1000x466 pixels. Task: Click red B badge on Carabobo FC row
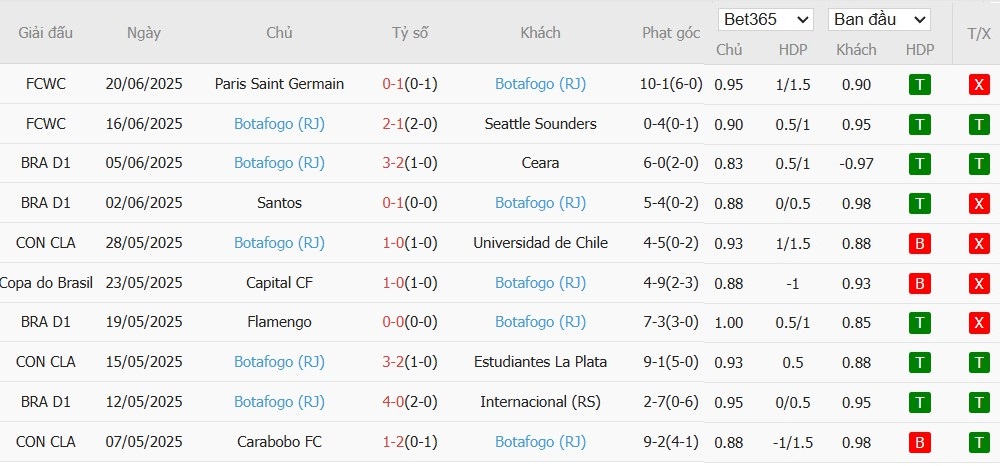tap(918, 442)
